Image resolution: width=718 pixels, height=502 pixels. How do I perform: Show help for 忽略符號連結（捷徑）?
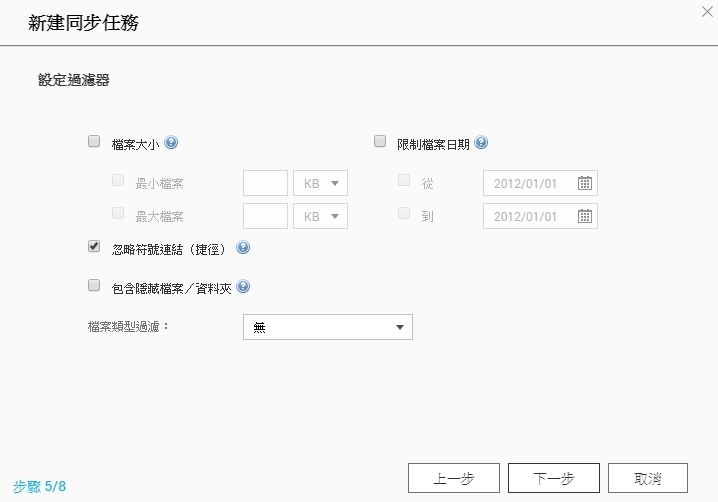pyautogui.click(x=243, y=248)
